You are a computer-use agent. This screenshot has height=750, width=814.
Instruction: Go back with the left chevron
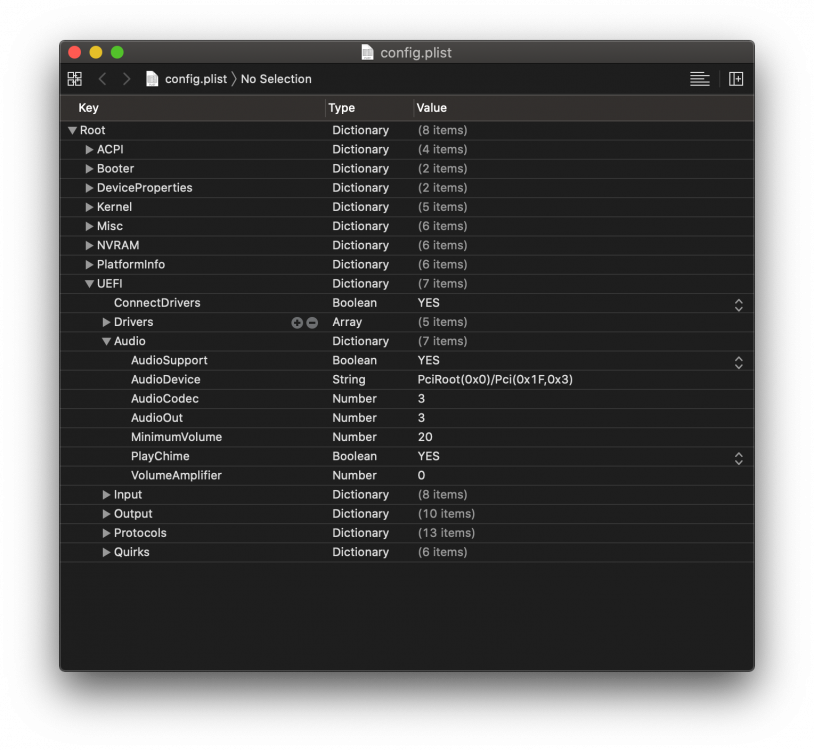[102, 79]
